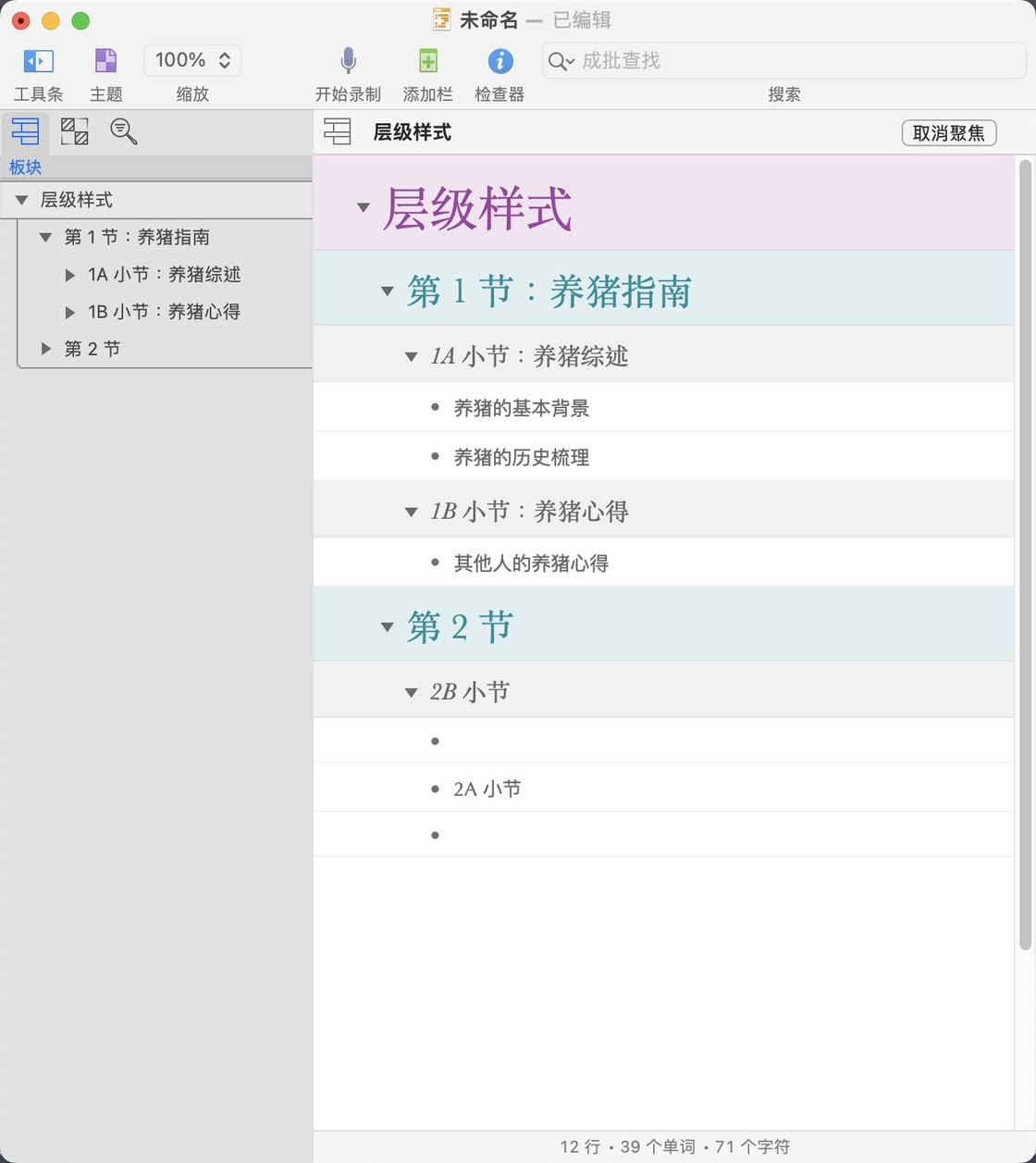
Task: Open the 主题 theme picker
Action: (106, 61)
